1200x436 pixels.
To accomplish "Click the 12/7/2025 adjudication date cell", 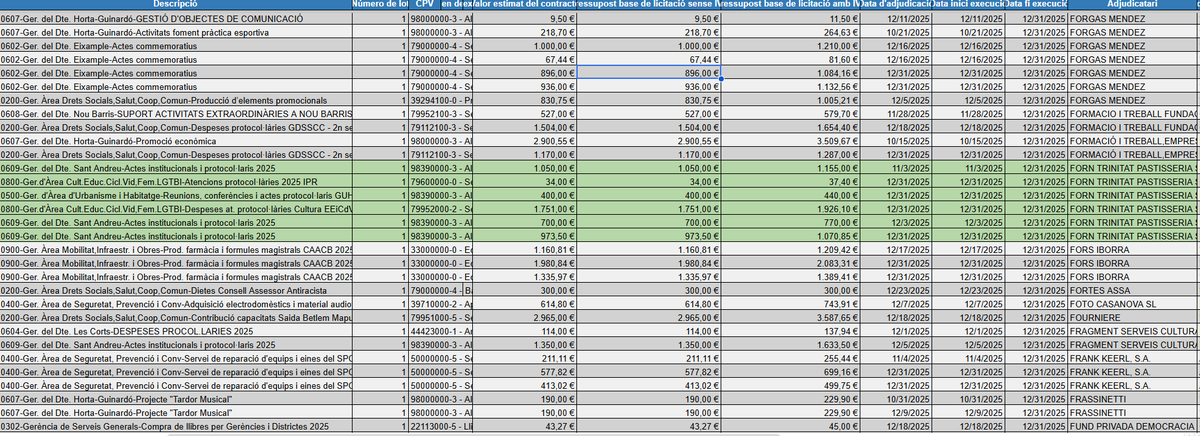I will (x=896, y=304).
